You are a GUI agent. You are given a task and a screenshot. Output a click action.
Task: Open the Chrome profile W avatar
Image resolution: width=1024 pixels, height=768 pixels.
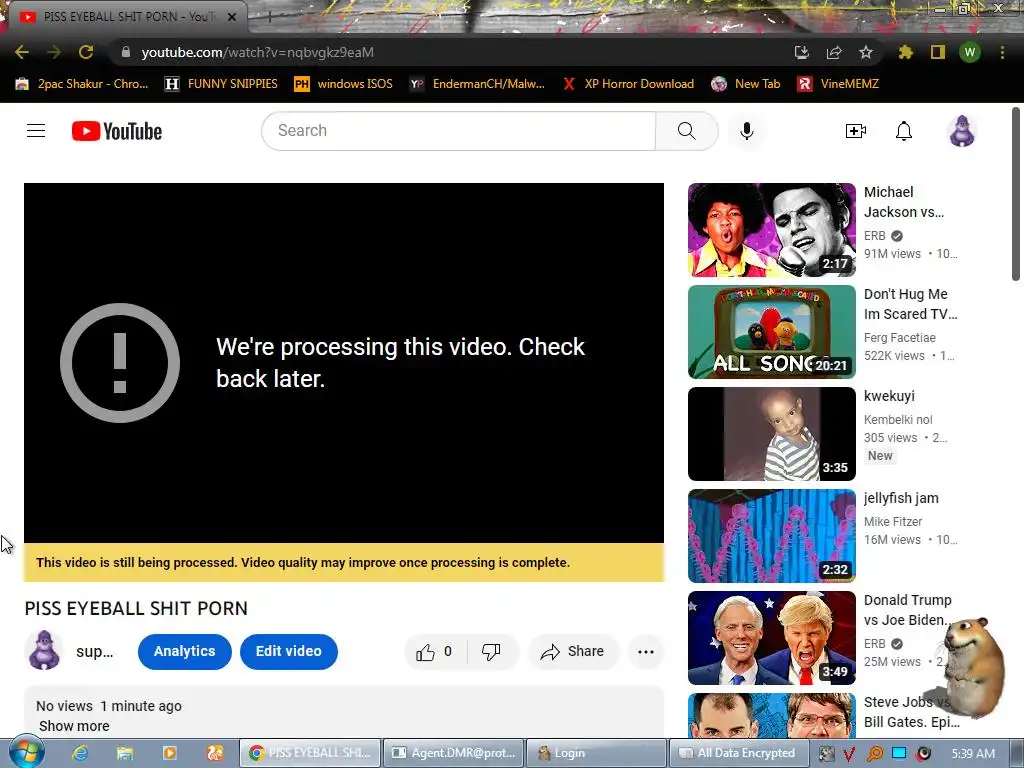[970, 52]
